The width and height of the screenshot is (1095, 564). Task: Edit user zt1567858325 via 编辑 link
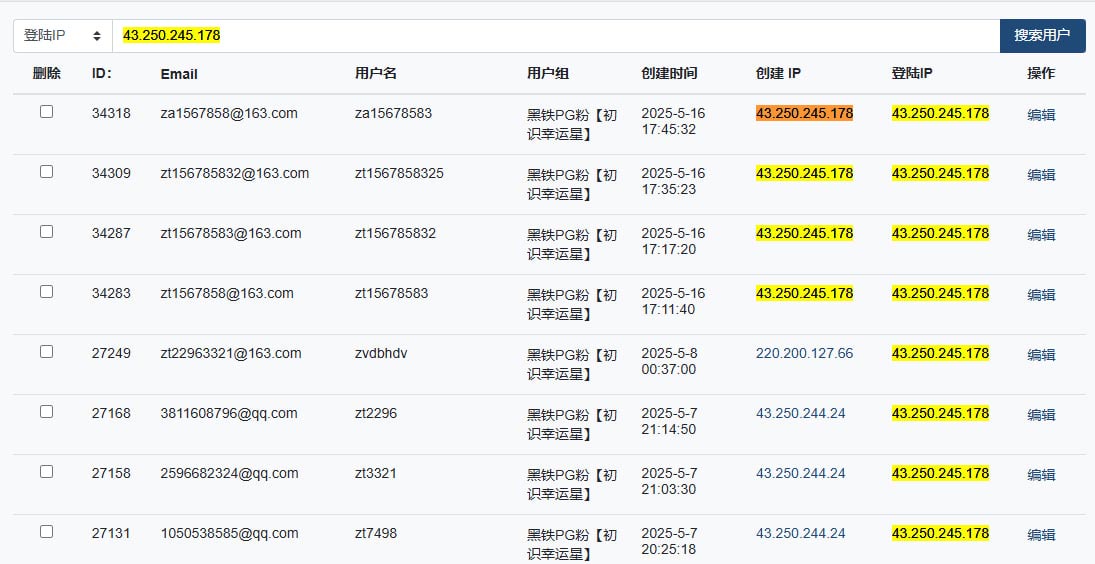[x=1041, y=175]
